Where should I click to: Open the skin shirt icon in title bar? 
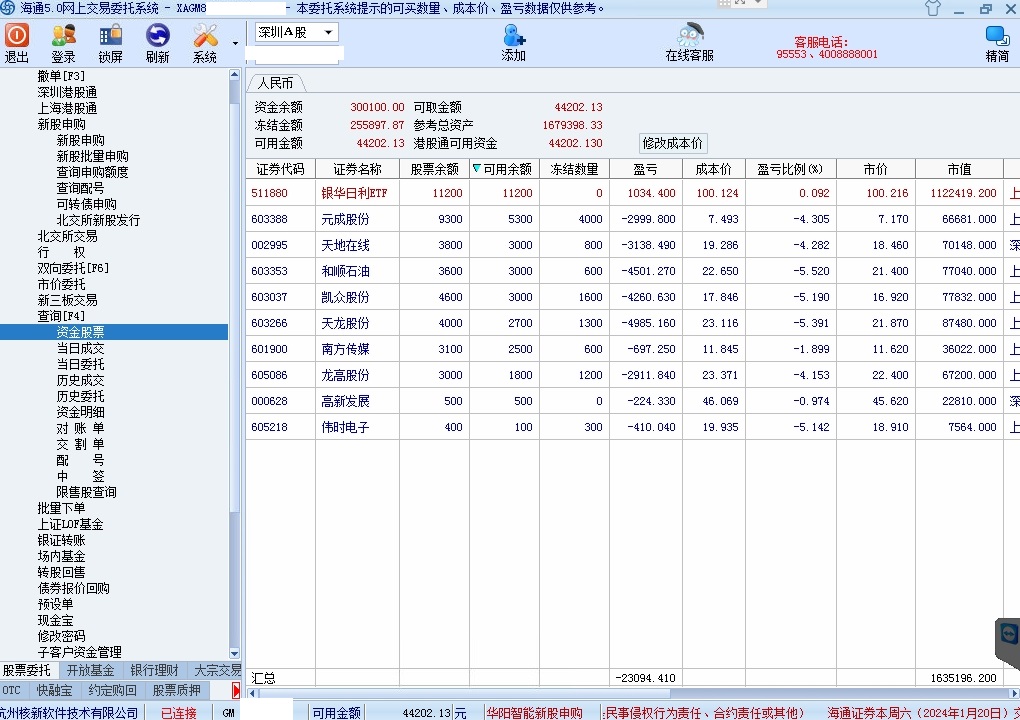coord(932,8)
